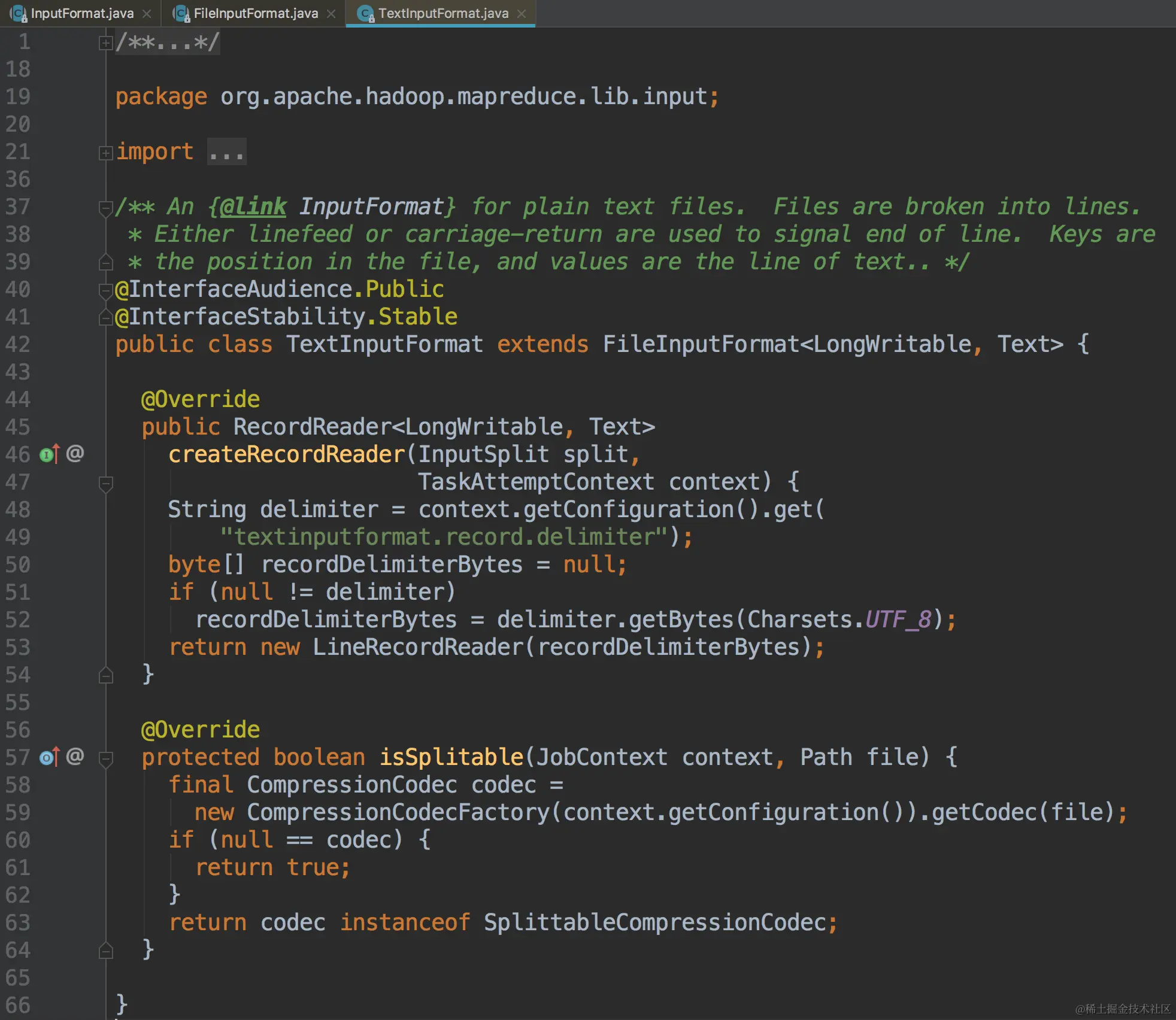Click the implements-method gutter icon on line 46
The image size is (1176, 1020).
[49, 454]
